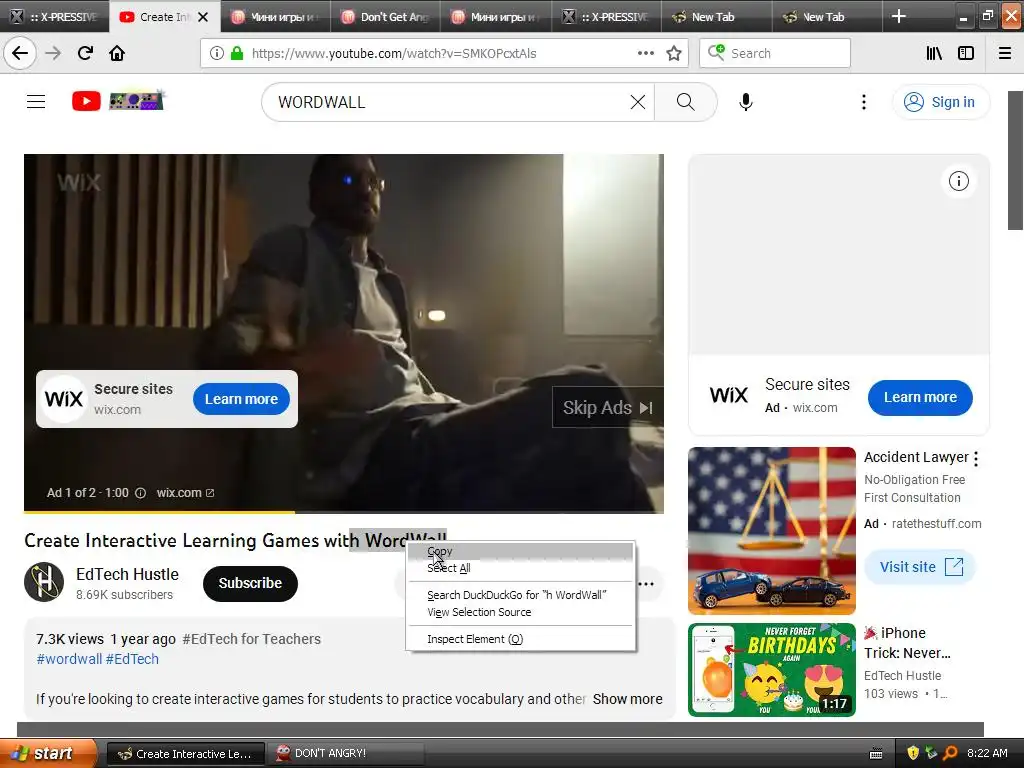Image resolution: width=1024 pixels, height=768 pixels.
Task: Open wix.com link on video ad
Action: (185, 493)
